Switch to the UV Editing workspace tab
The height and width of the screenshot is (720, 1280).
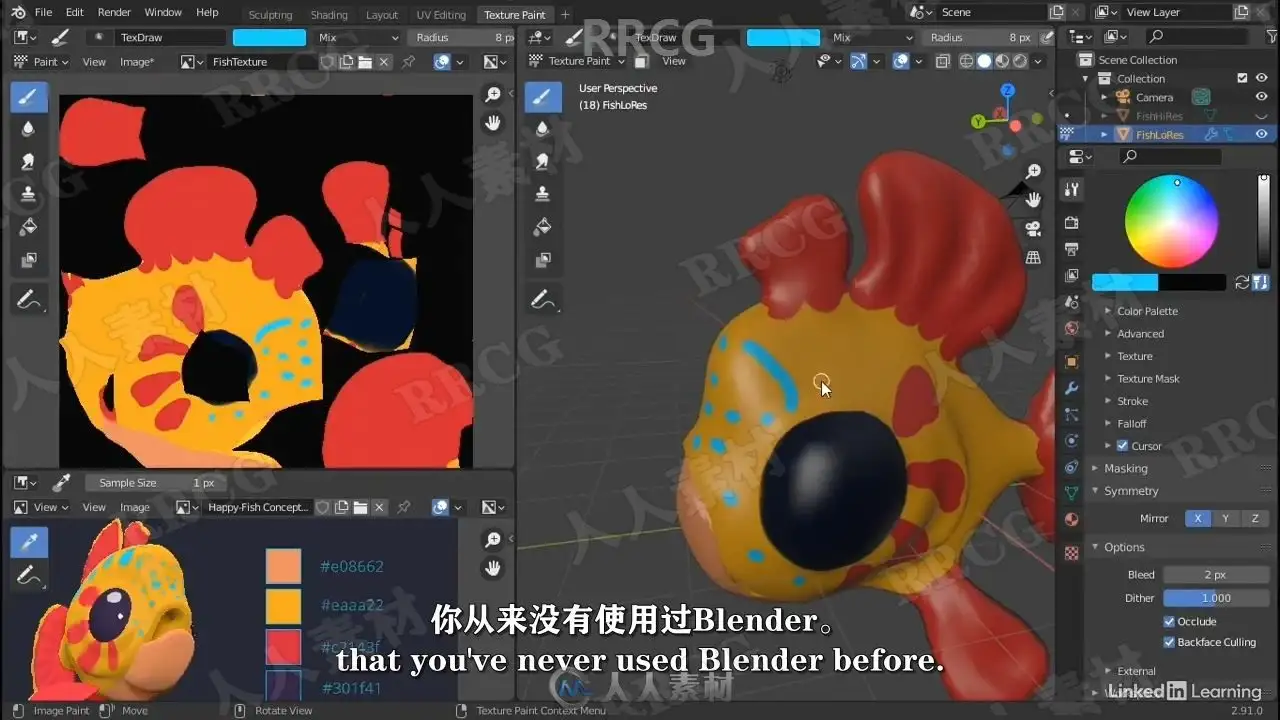click(x=441, y=15)
